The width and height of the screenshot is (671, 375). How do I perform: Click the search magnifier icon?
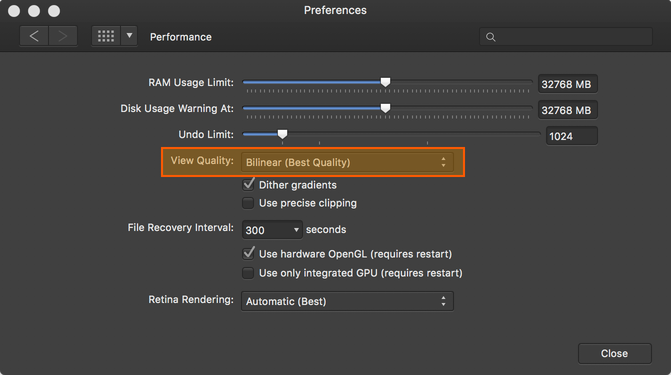491,37
